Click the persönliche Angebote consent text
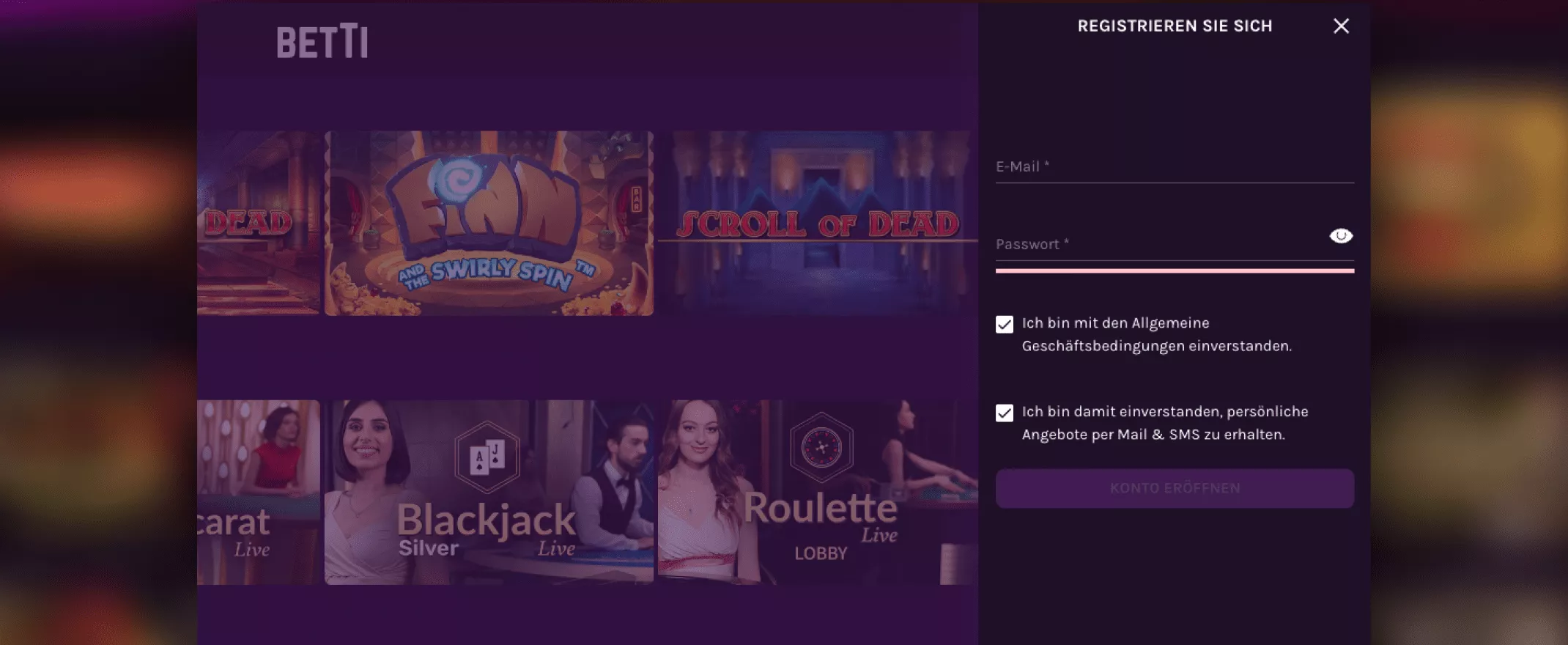 tap(1165, 423)
